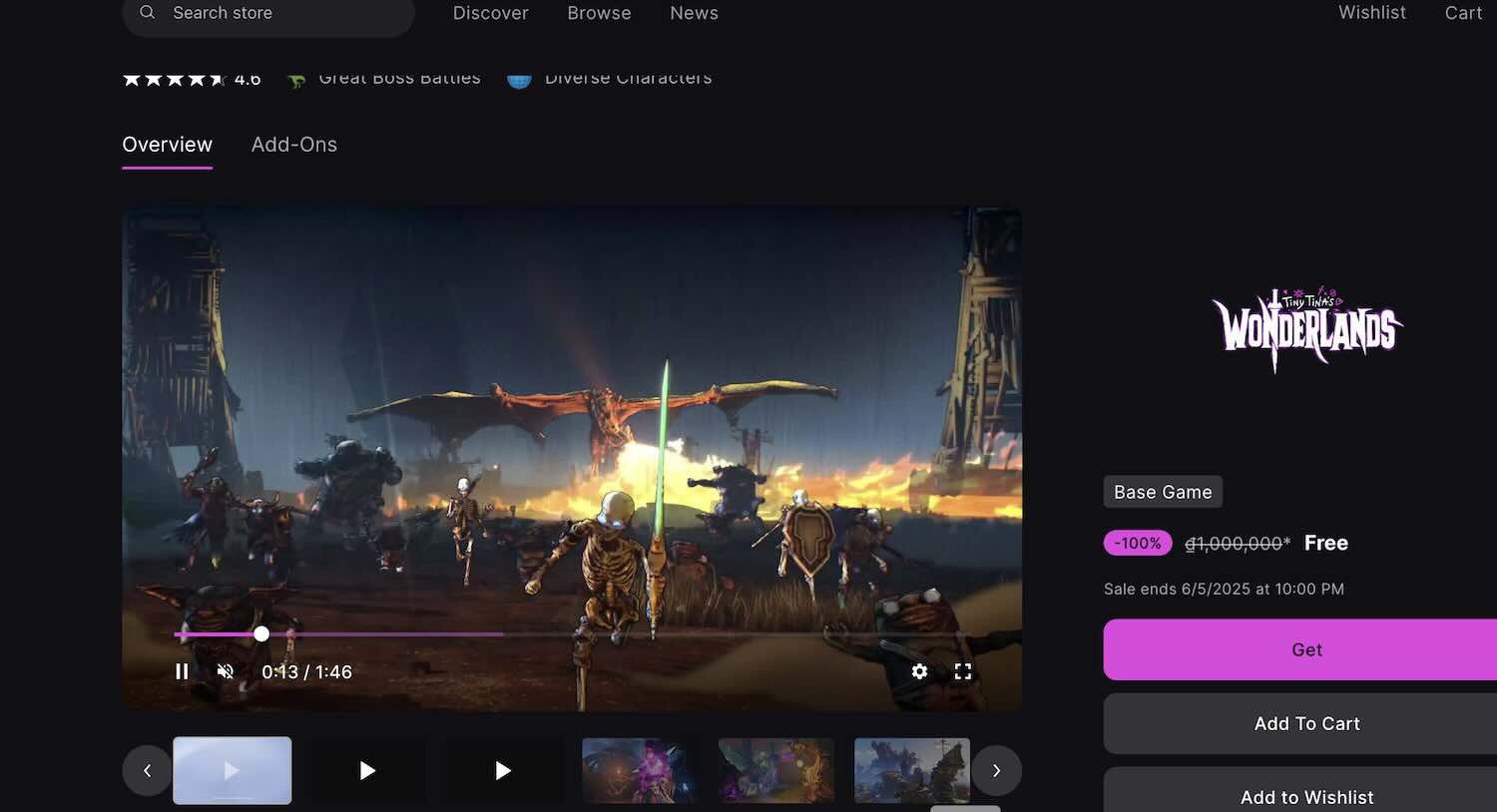Click Add to Wishlist button
1497x812 pixels.
[x=1300, y=790]
